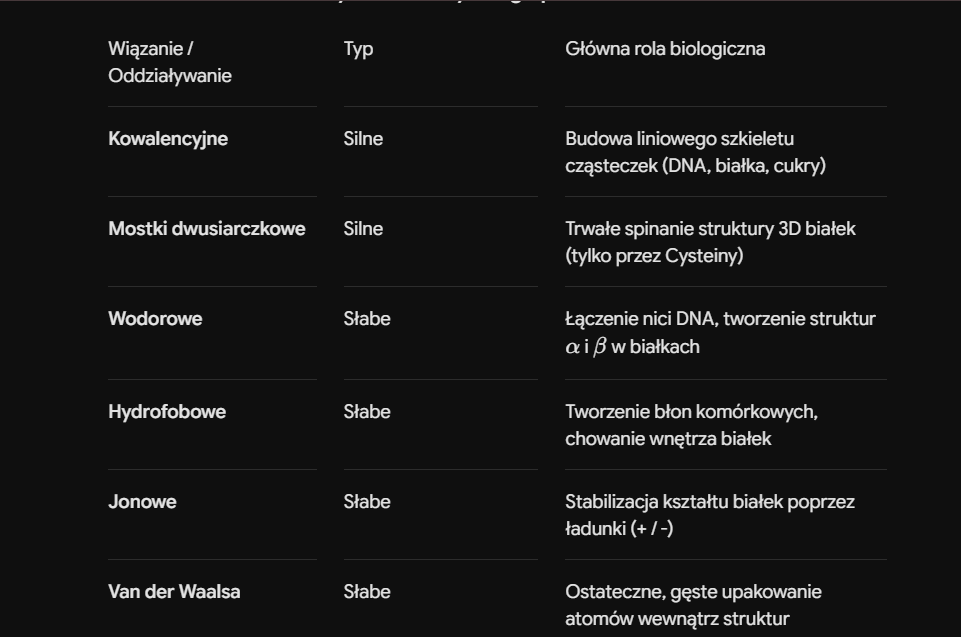Select the 'Mostki dwusiarczkowe' row label

click(207, 229)
